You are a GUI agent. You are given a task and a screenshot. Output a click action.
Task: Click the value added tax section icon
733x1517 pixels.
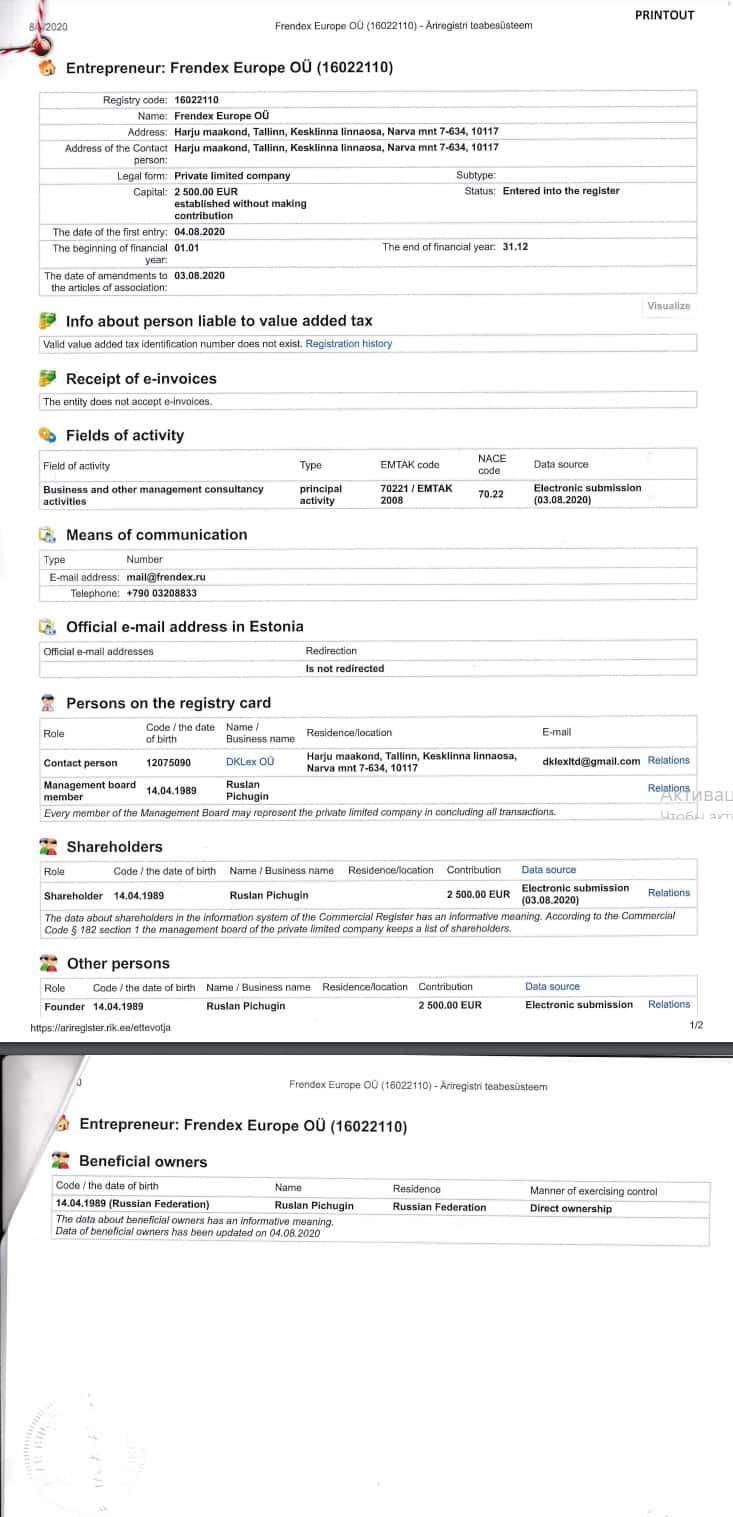pyautogui.click(x=47, y=321)
